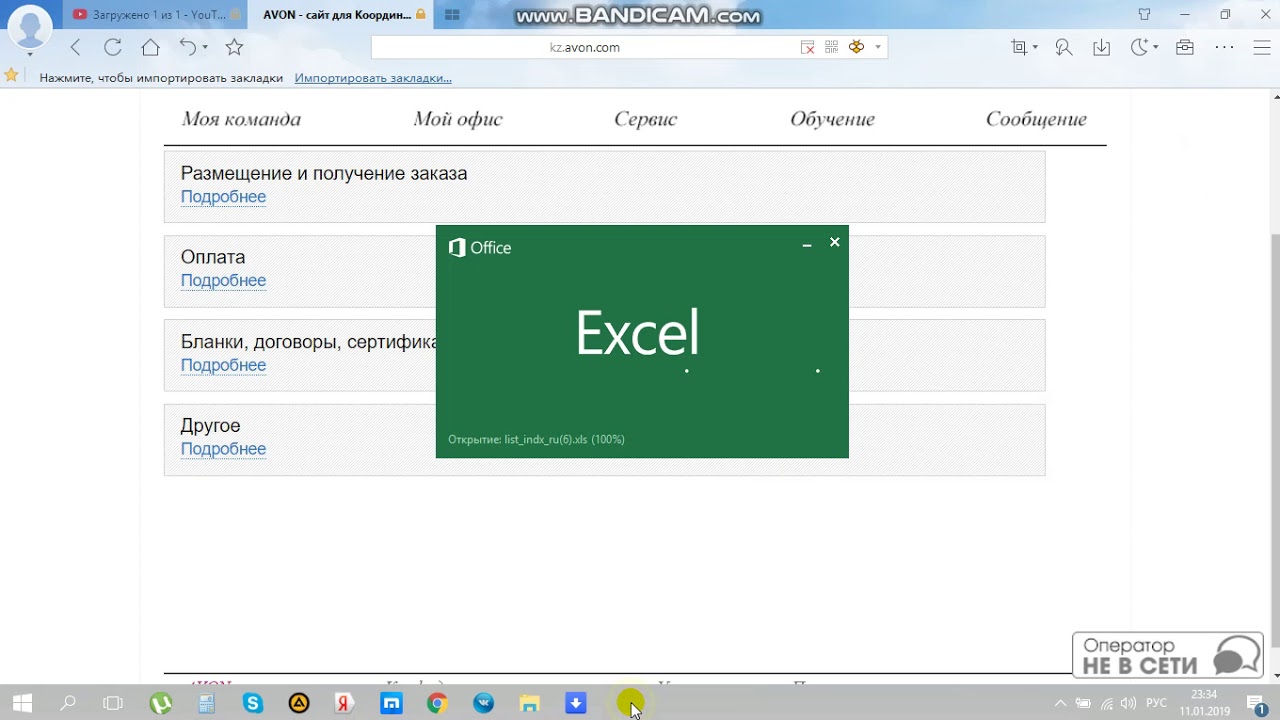Go to the browser home page
The image size is (1280, 720).
click(150, 47)
